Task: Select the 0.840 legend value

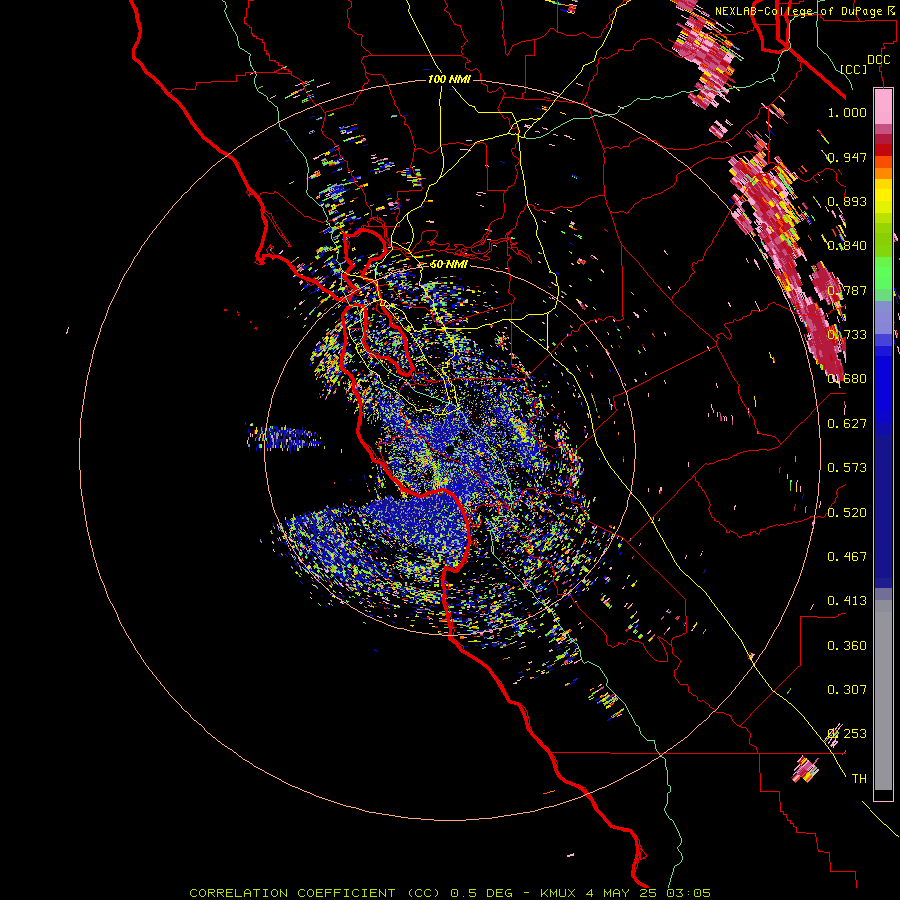Action: [847, 246]
